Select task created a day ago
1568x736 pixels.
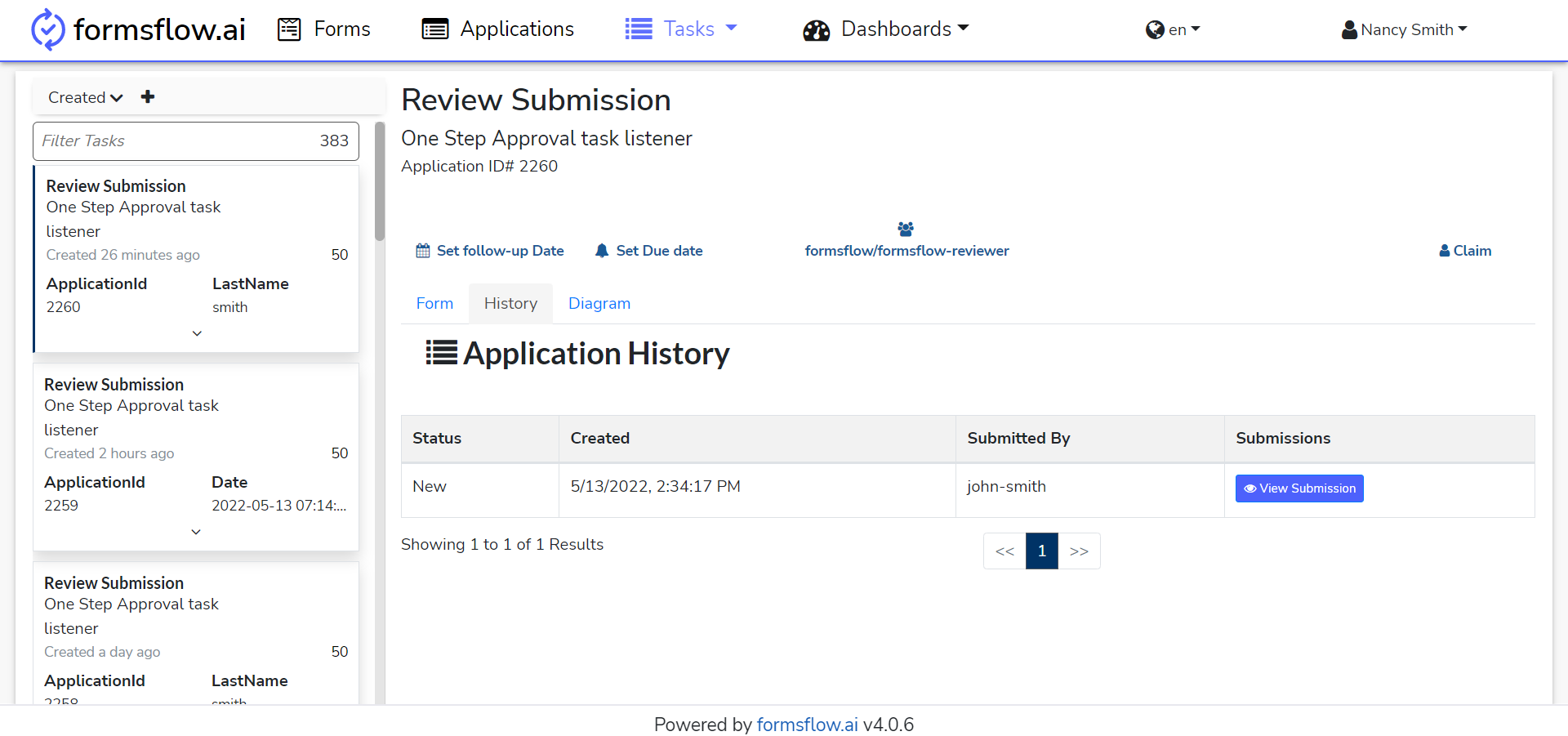point(196,633)
